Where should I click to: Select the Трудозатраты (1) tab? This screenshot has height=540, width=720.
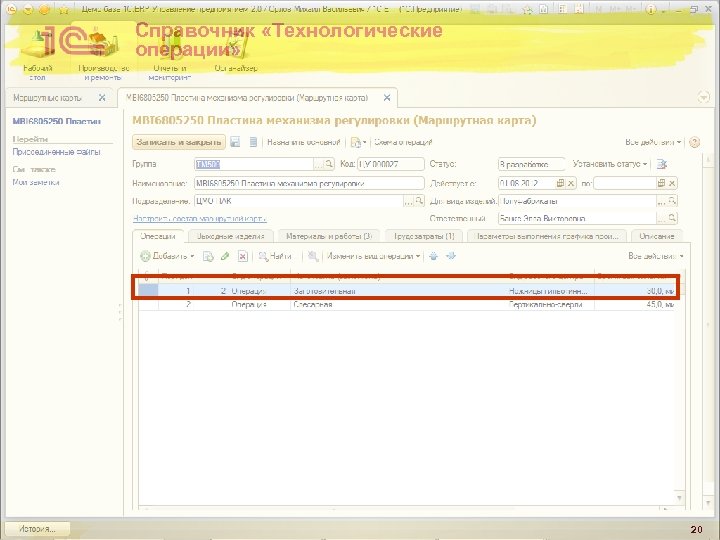click(x=424, y=236)
